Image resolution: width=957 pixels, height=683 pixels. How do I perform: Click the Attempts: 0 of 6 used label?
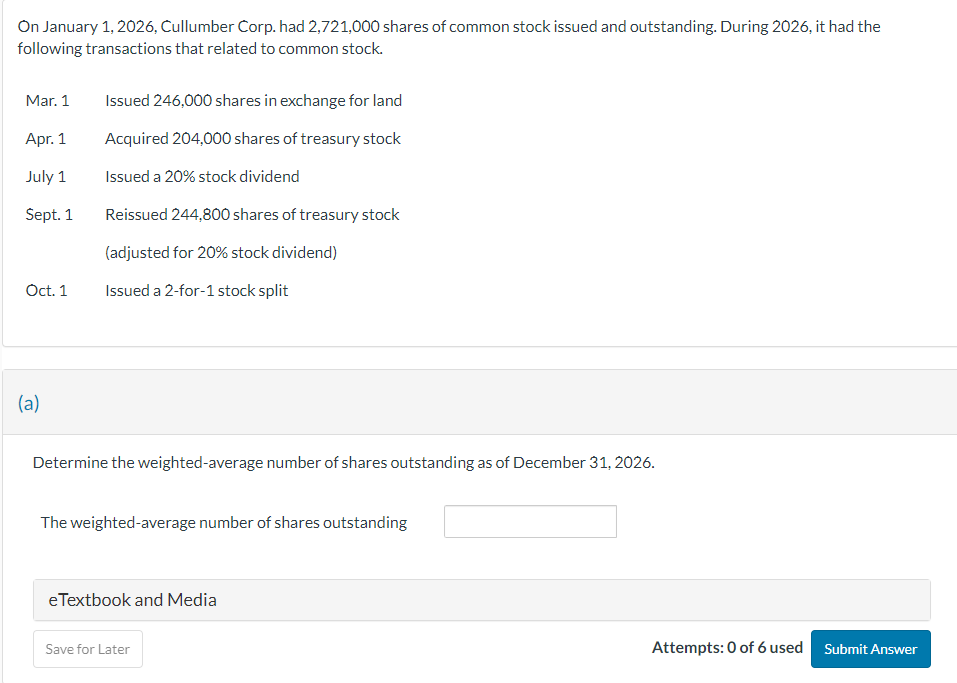pos(727,647)
